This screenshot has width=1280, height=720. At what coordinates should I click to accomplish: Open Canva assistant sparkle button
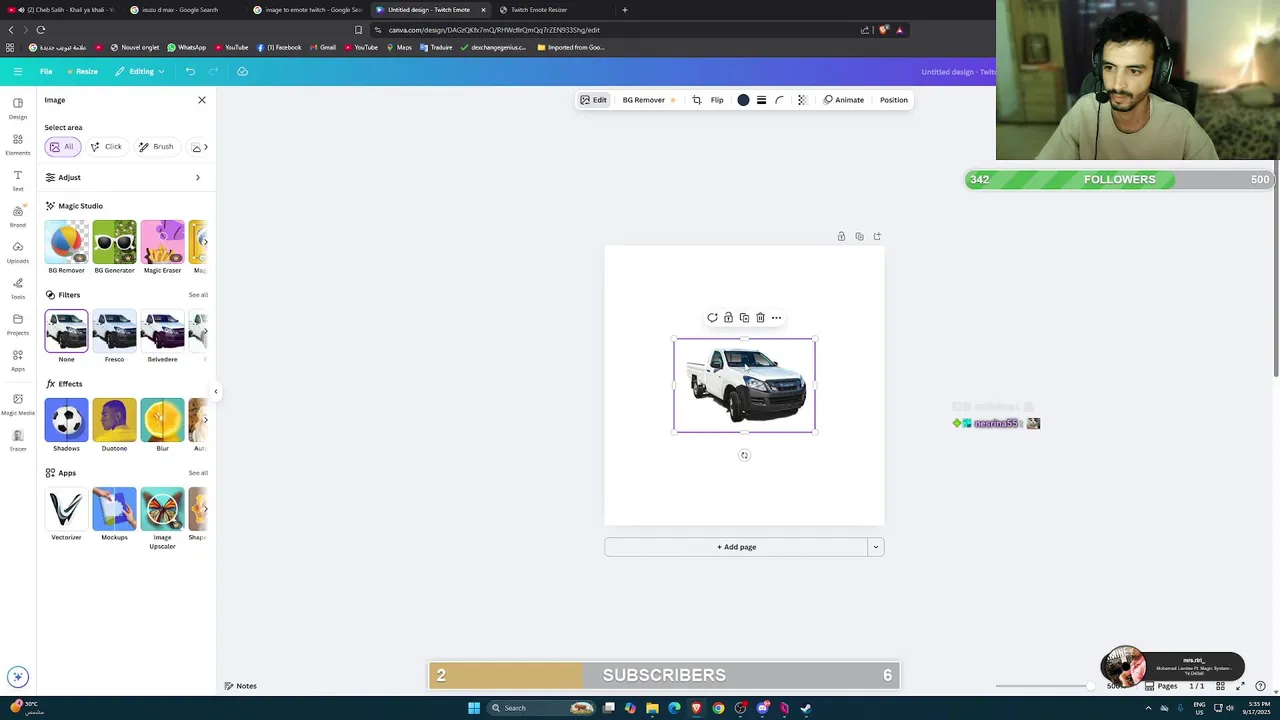[x=18, y=677]
